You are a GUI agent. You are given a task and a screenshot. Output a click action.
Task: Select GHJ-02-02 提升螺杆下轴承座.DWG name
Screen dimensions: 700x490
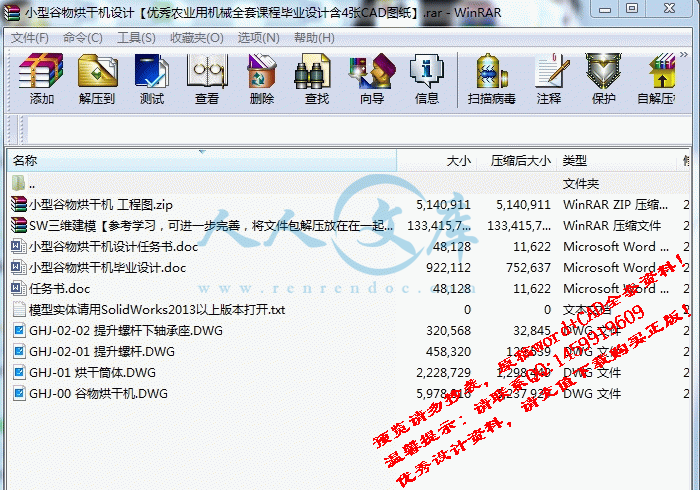coord(126,331)
